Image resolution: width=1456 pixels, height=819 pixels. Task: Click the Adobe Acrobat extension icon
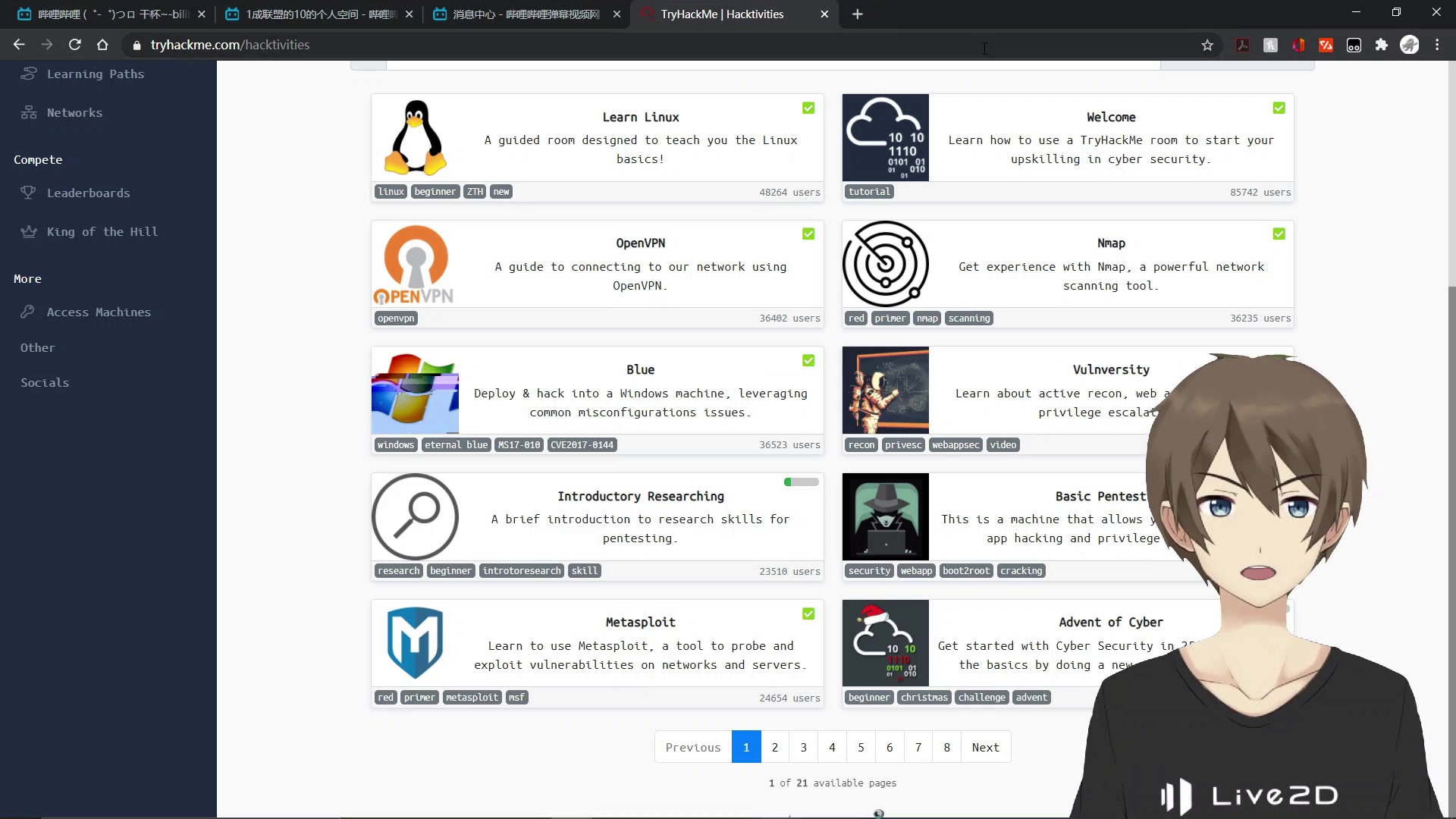click(1242, 45)
